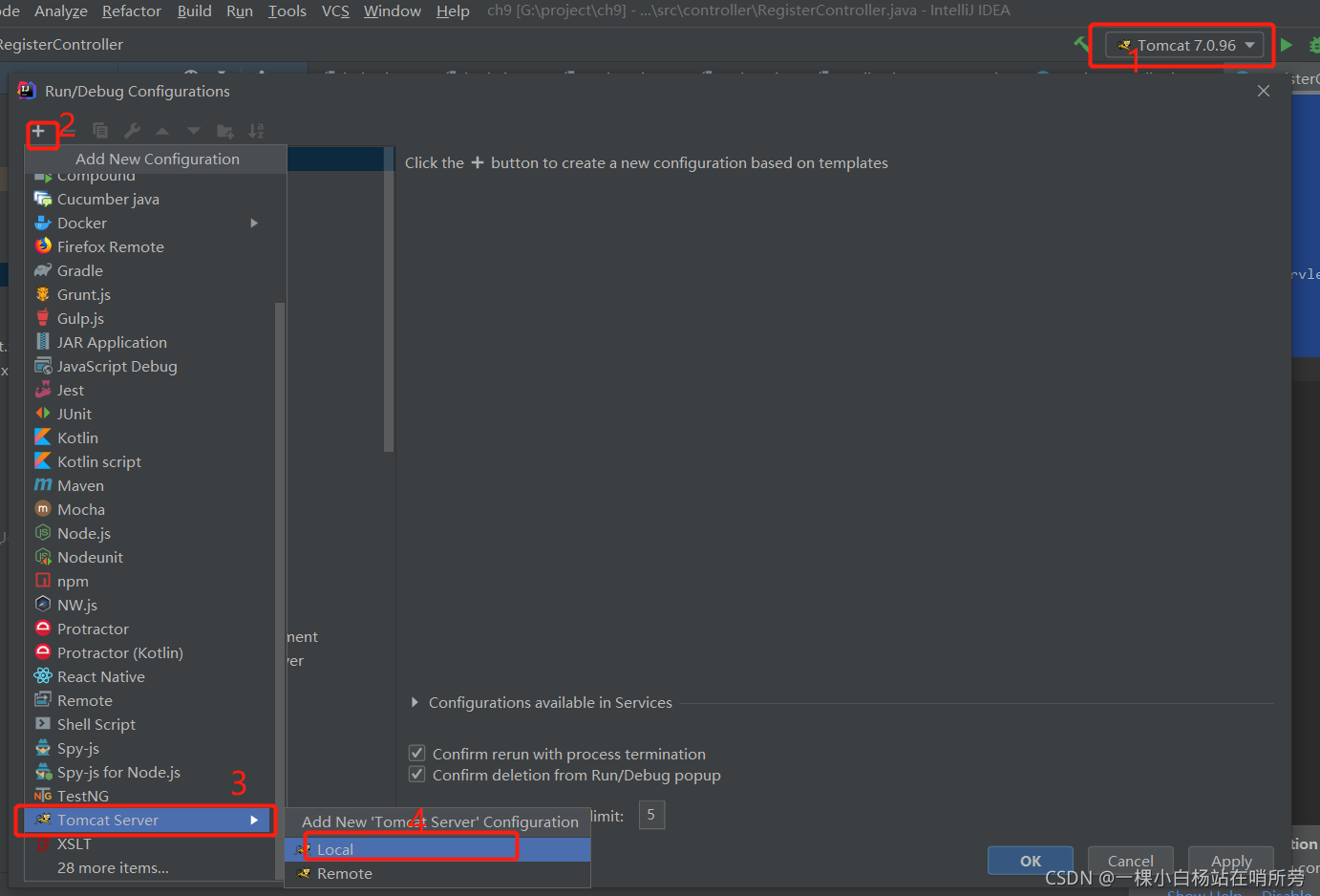Click the Protractor (Kotlin) icon in list

[x=43, y=652]
